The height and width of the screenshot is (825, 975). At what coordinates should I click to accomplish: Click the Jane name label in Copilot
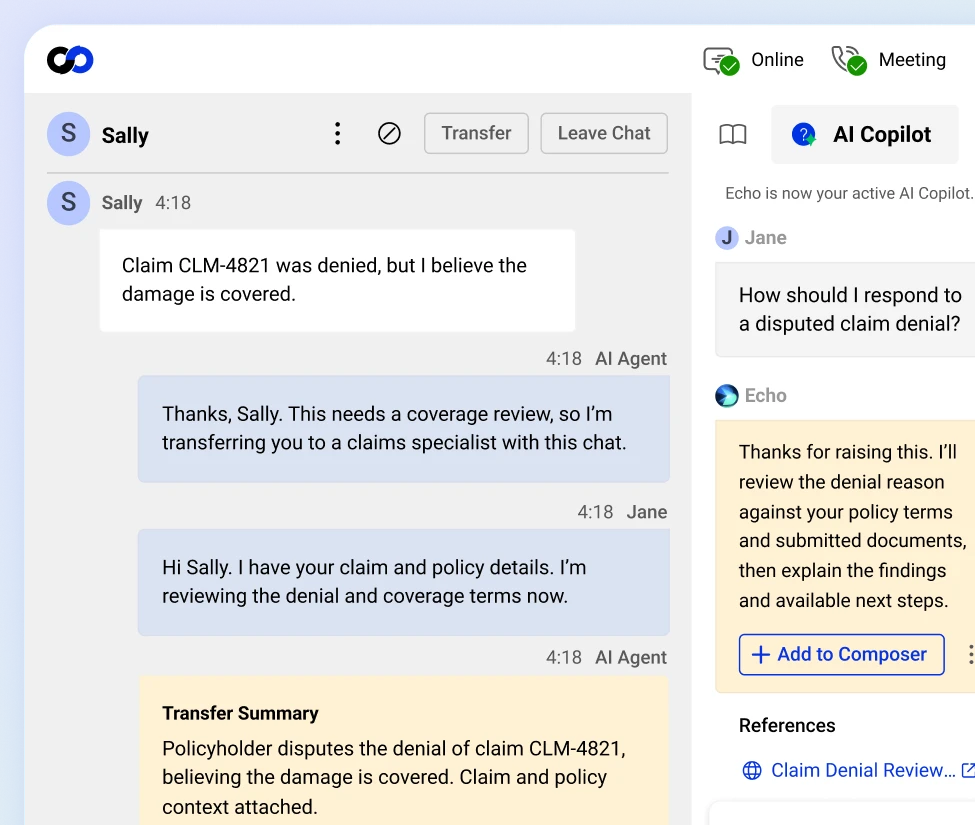(765, 237)
